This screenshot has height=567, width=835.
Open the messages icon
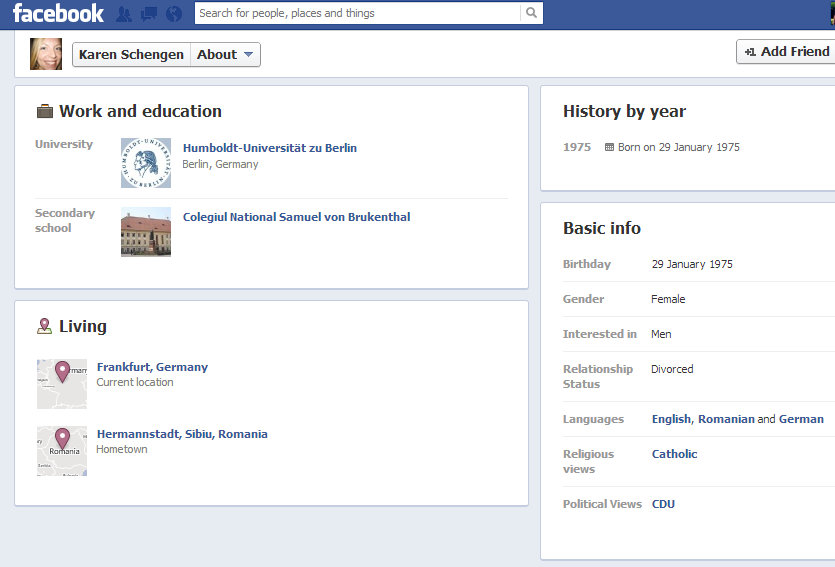pyautogui.click(x=149, y=14)
